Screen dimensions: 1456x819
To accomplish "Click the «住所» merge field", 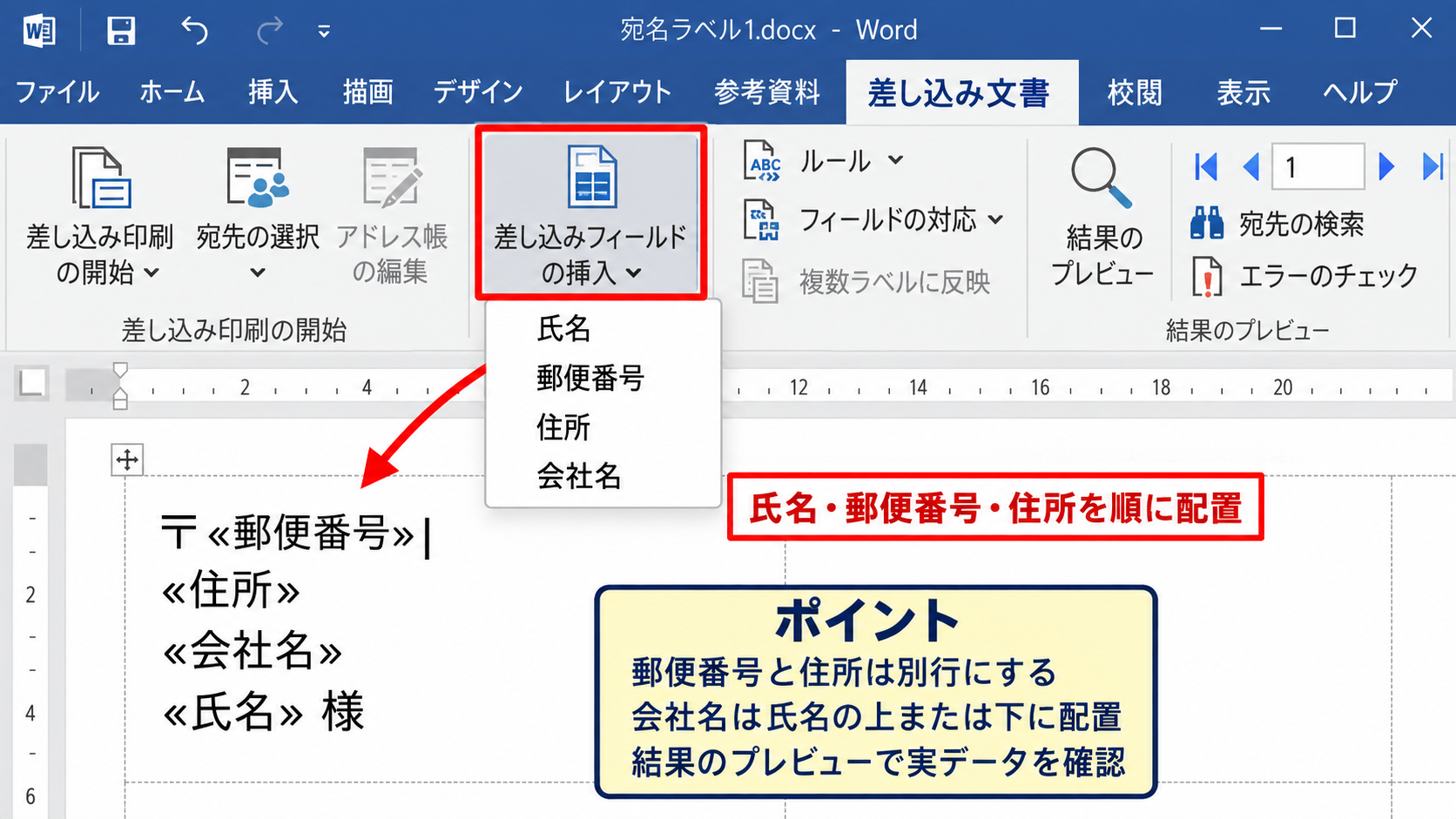I will (x=231, y=591).
